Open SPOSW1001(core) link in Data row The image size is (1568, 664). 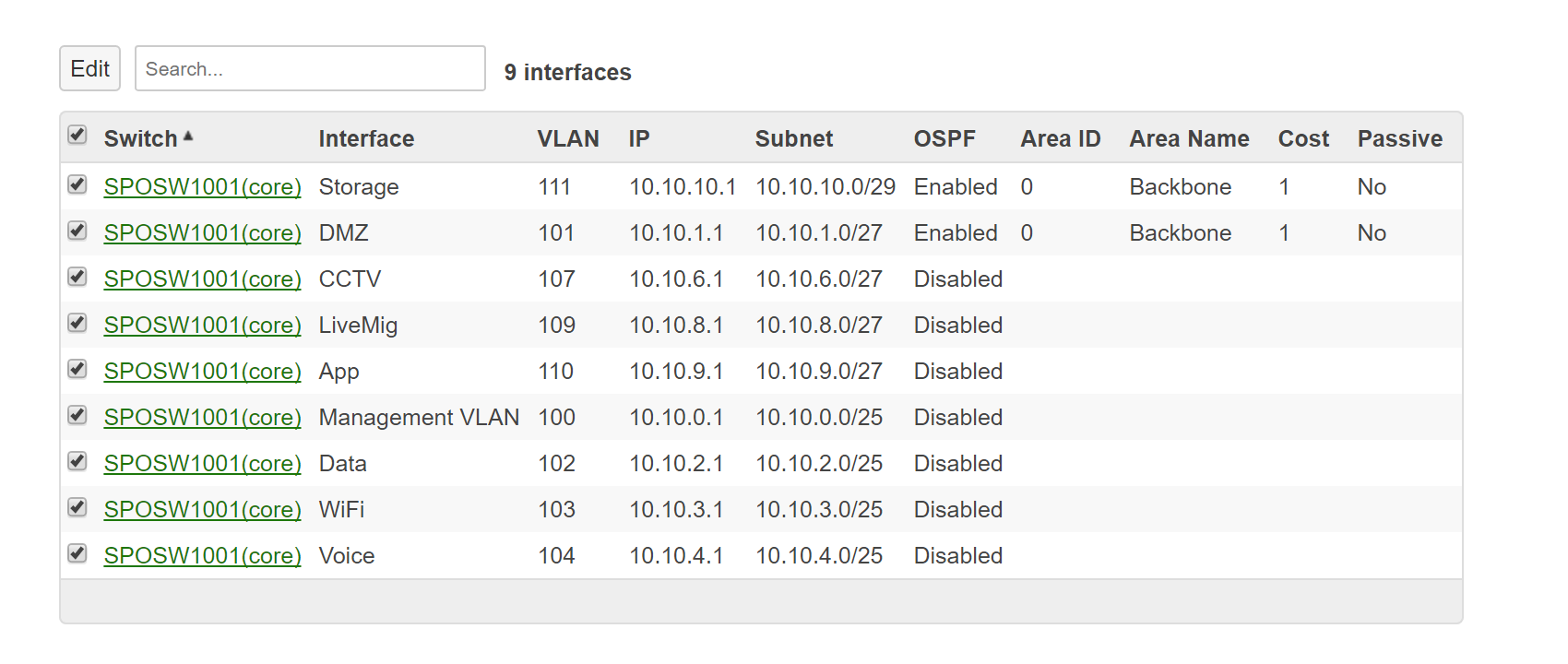pos(202,464)
